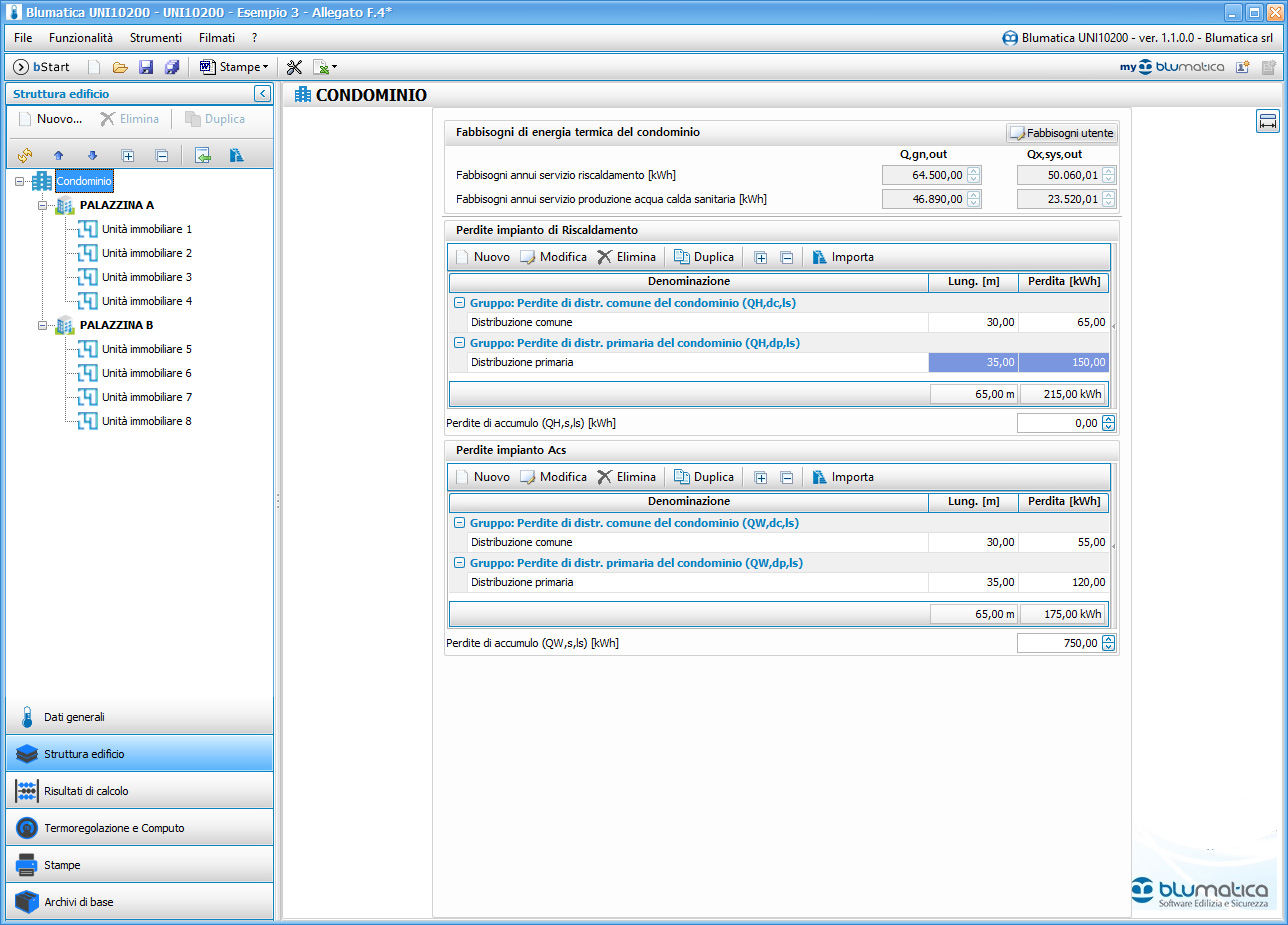Click Importa in the Riscaldamento losses toolbar

[843, 257]
